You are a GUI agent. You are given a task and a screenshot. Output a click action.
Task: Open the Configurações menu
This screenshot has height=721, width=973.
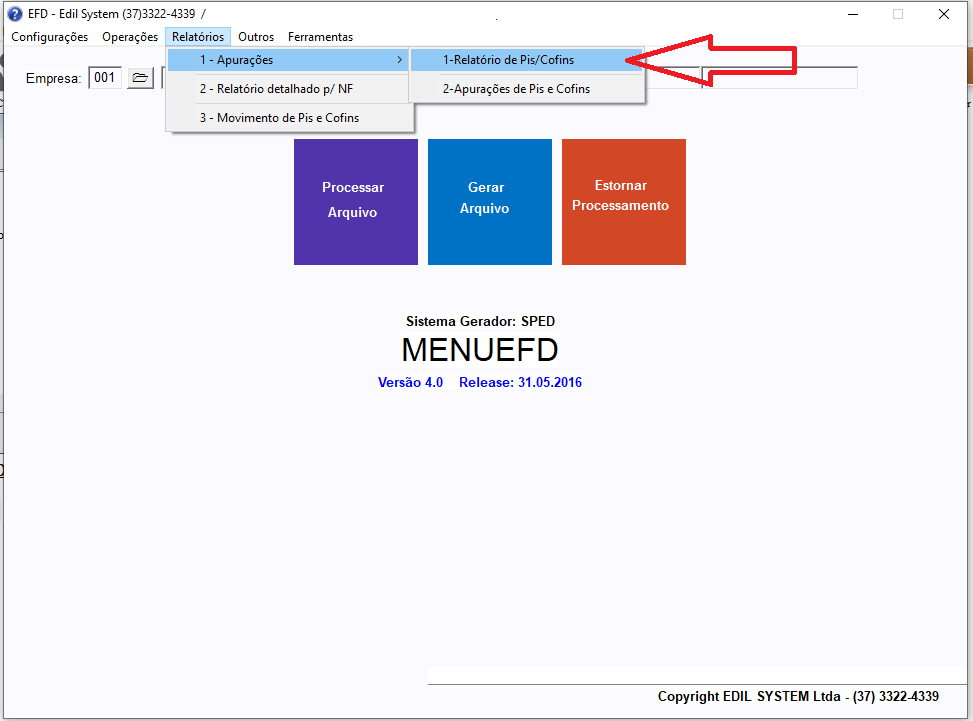point(50,37)
